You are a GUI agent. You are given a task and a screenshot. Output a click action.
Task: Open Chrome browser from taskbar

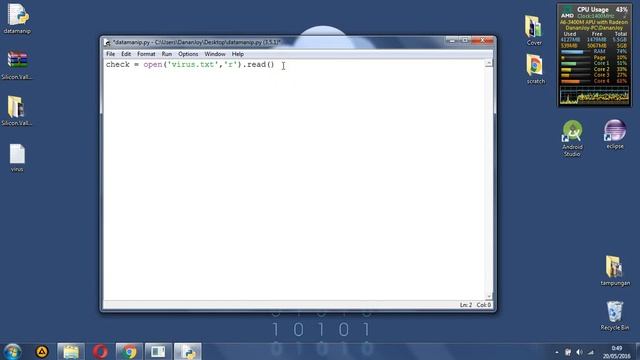coord(129,351)
